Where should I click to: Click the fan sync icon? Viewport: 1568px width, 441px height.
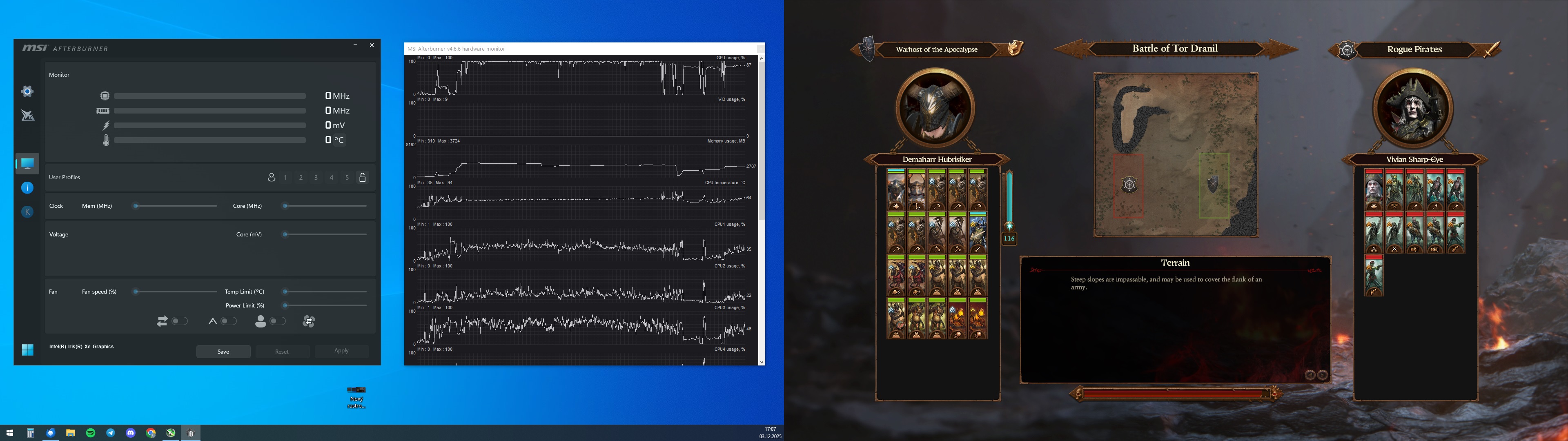tap(309, 321)
